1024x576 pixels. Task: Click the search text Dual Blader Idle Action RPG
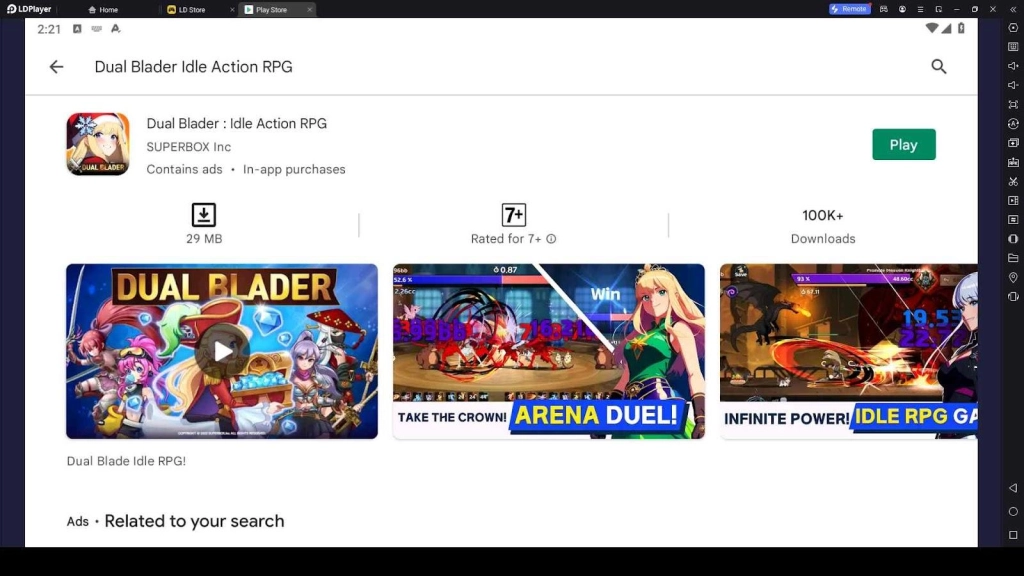click(193, 67)
